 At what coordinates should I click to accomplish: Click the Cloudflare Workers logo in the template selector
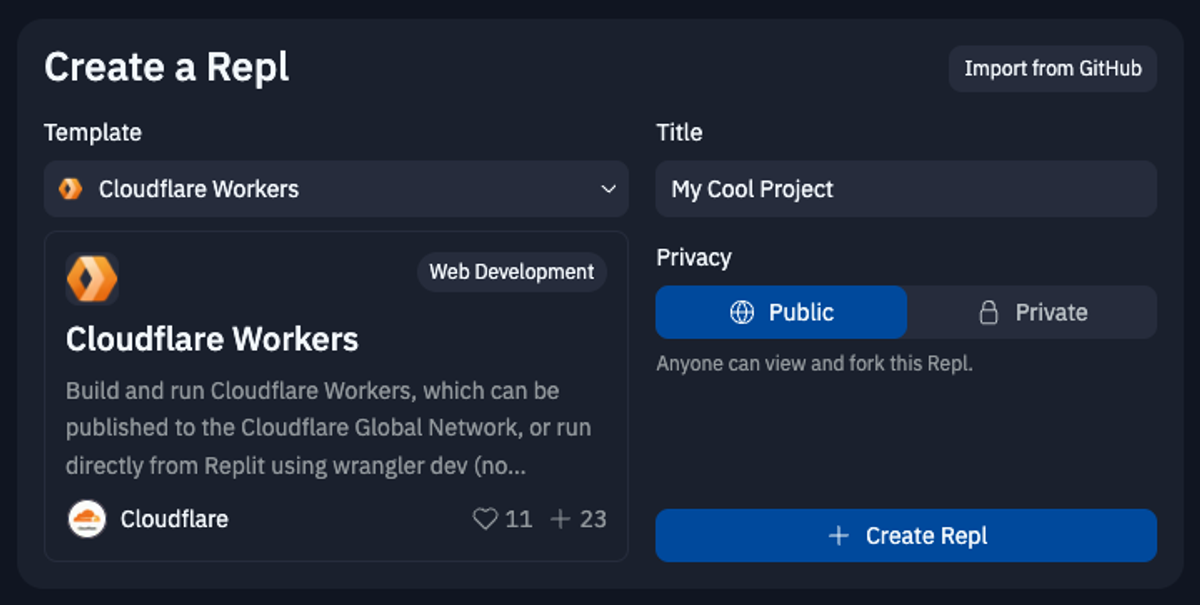pyautogui.click(x=70, y=188)
